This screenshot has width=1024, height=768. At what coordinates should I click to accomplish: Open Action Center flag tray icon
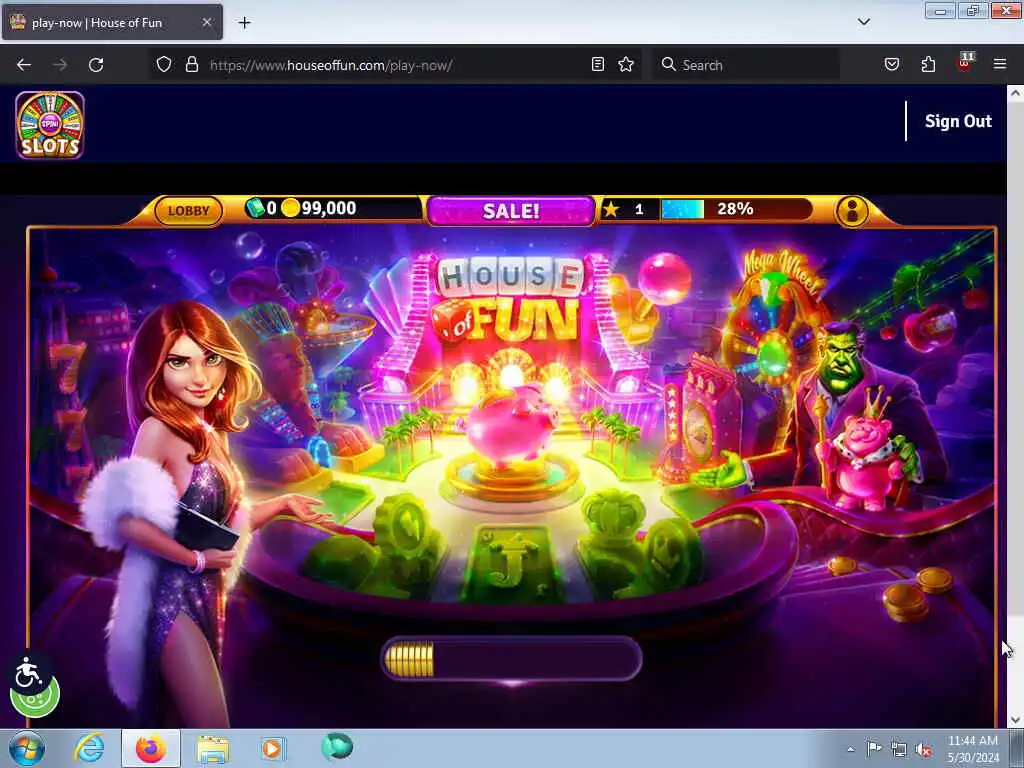(874, 748)
